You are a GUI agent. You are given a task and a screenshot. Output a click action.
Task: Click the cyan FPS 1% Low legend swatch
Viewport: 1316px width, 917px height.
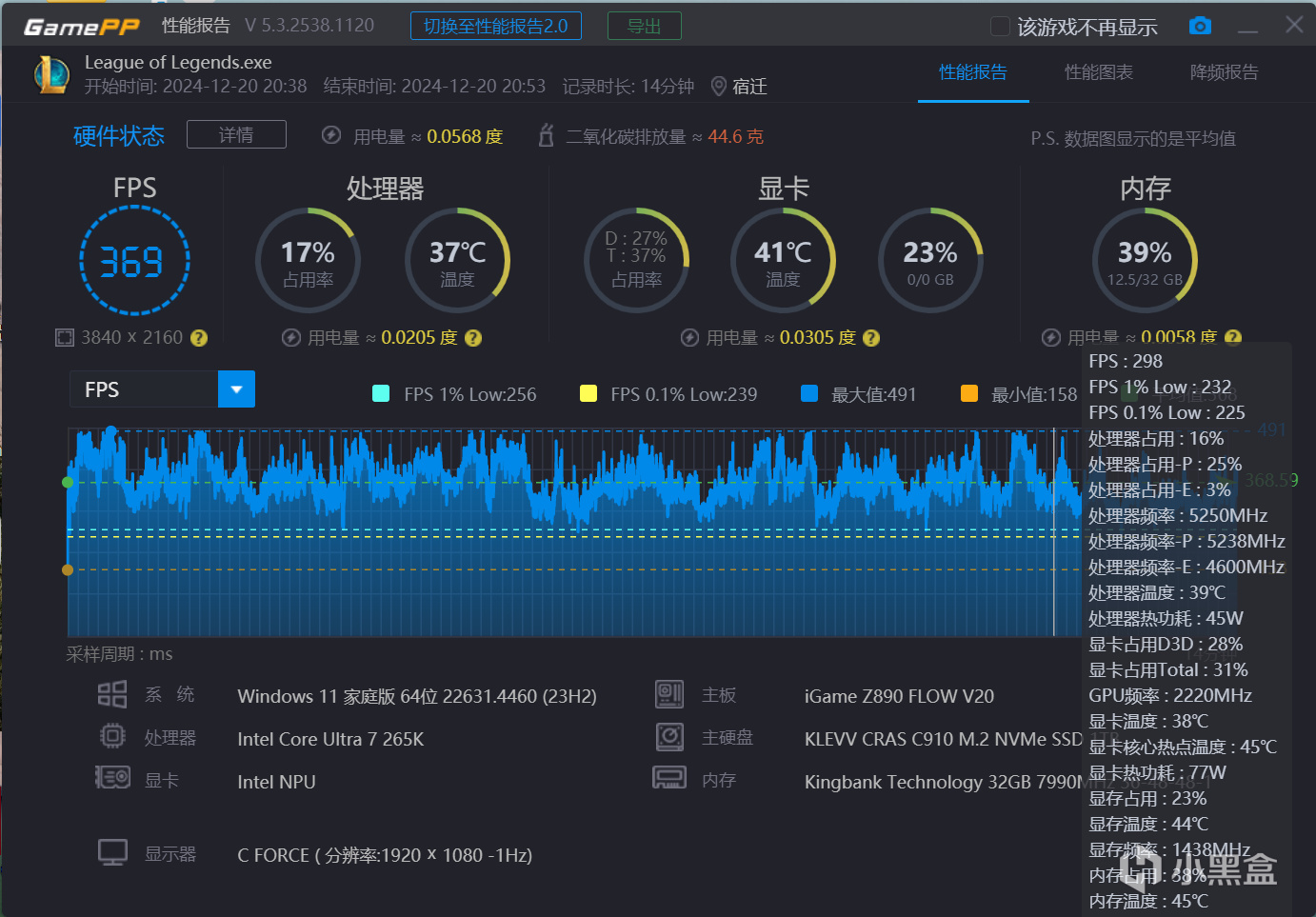coord(381,393)
